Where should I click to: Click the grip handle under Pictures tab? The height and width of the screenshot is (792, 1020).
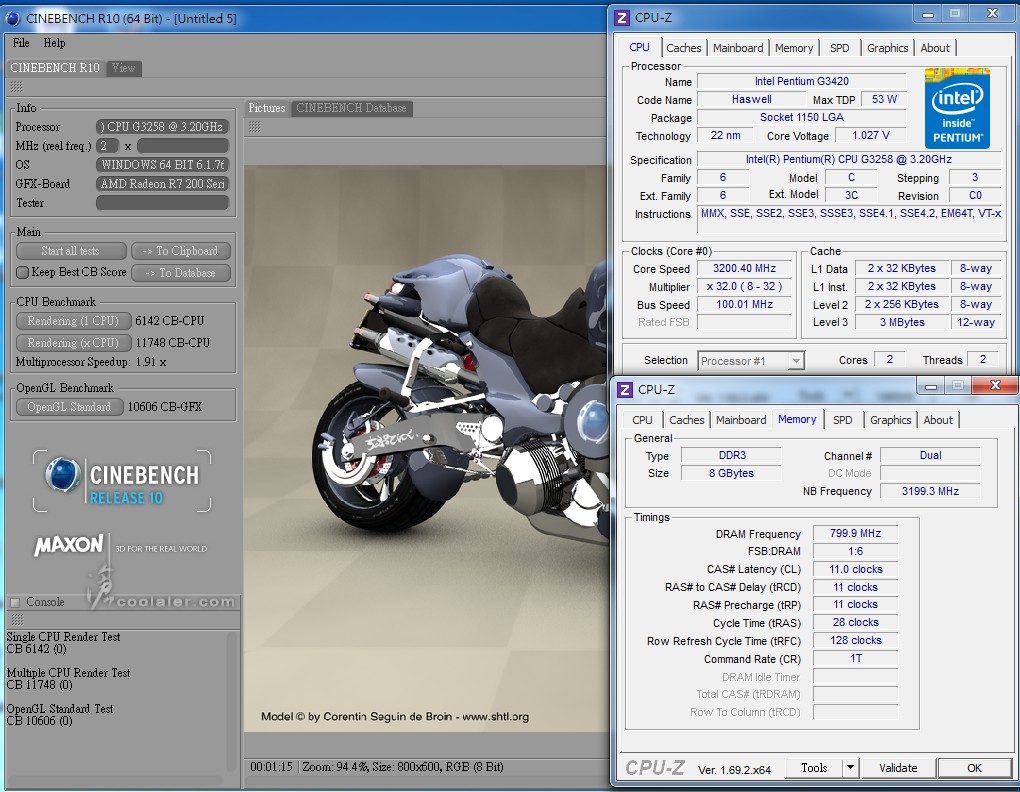254,127
